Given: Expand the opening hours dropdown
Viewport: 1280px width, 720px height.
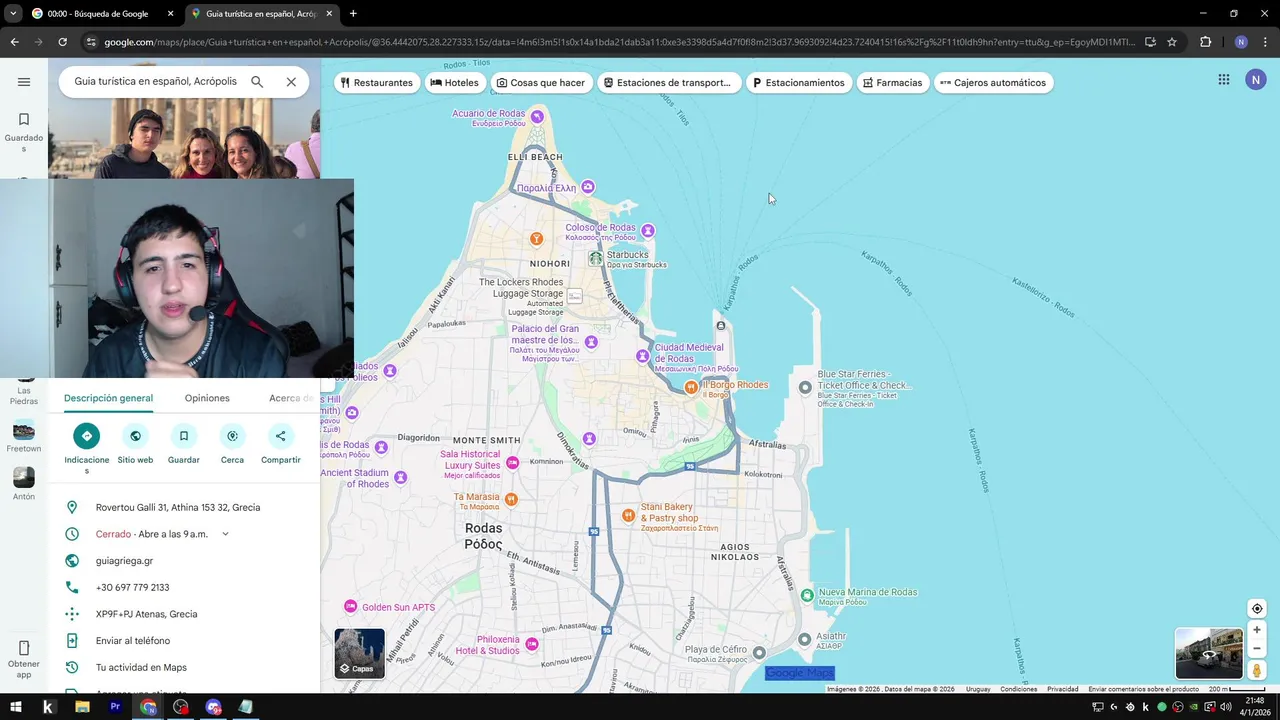Looking at the screenshot, I should 225,534.
